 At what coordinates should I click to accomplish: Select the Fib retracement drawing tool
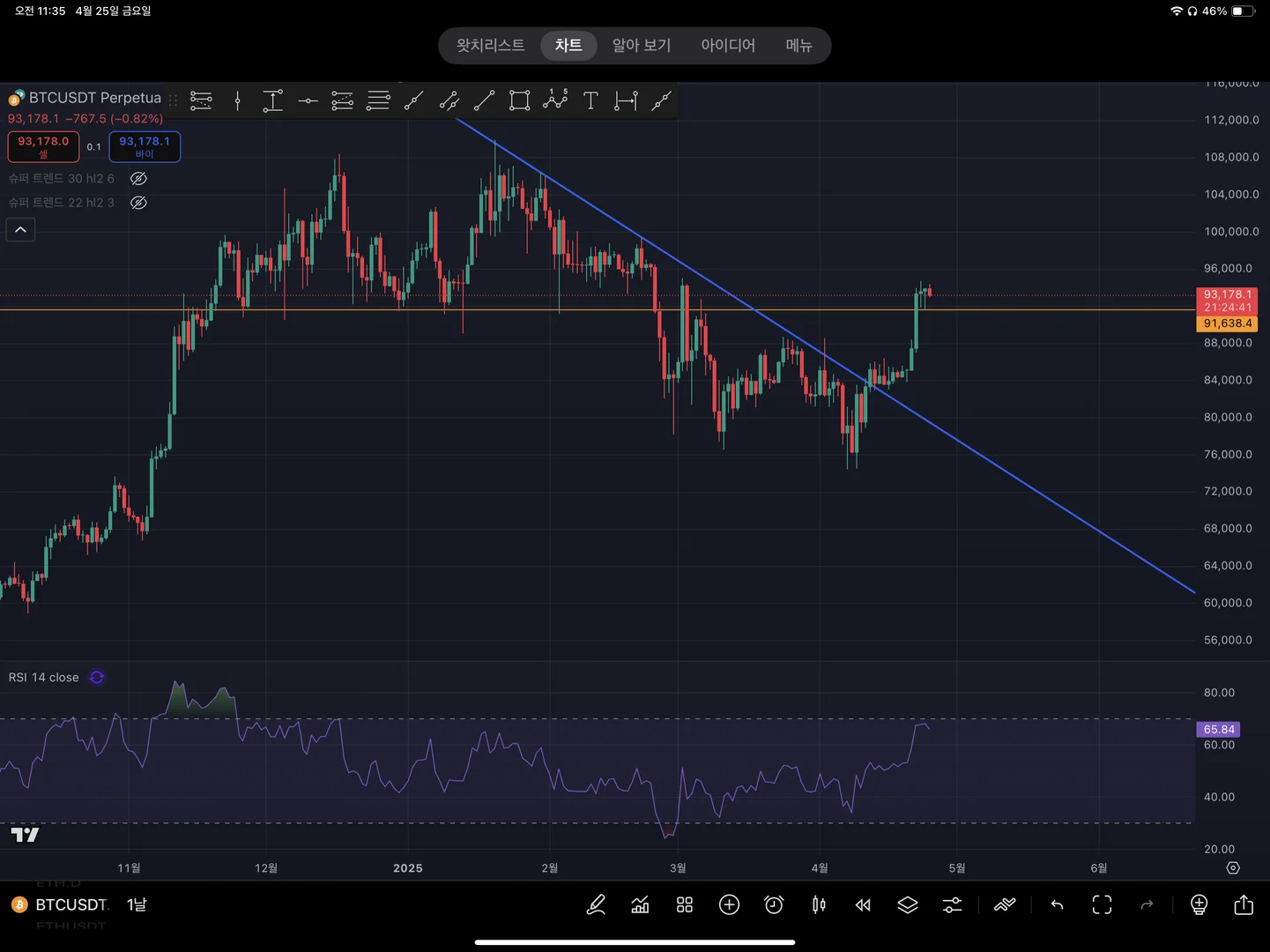click(378, 101)
